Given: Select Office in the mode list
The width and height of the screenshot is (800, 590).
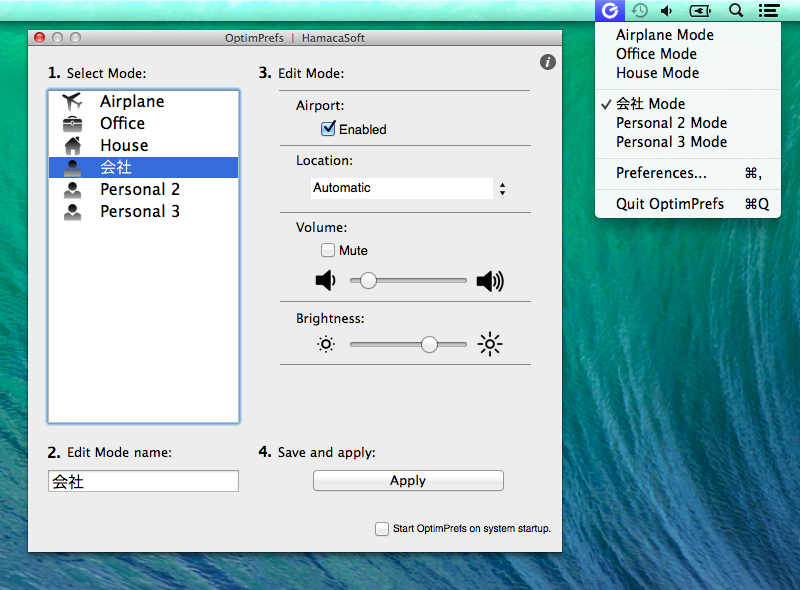Looking at the screenshot, I should (143, 124).
